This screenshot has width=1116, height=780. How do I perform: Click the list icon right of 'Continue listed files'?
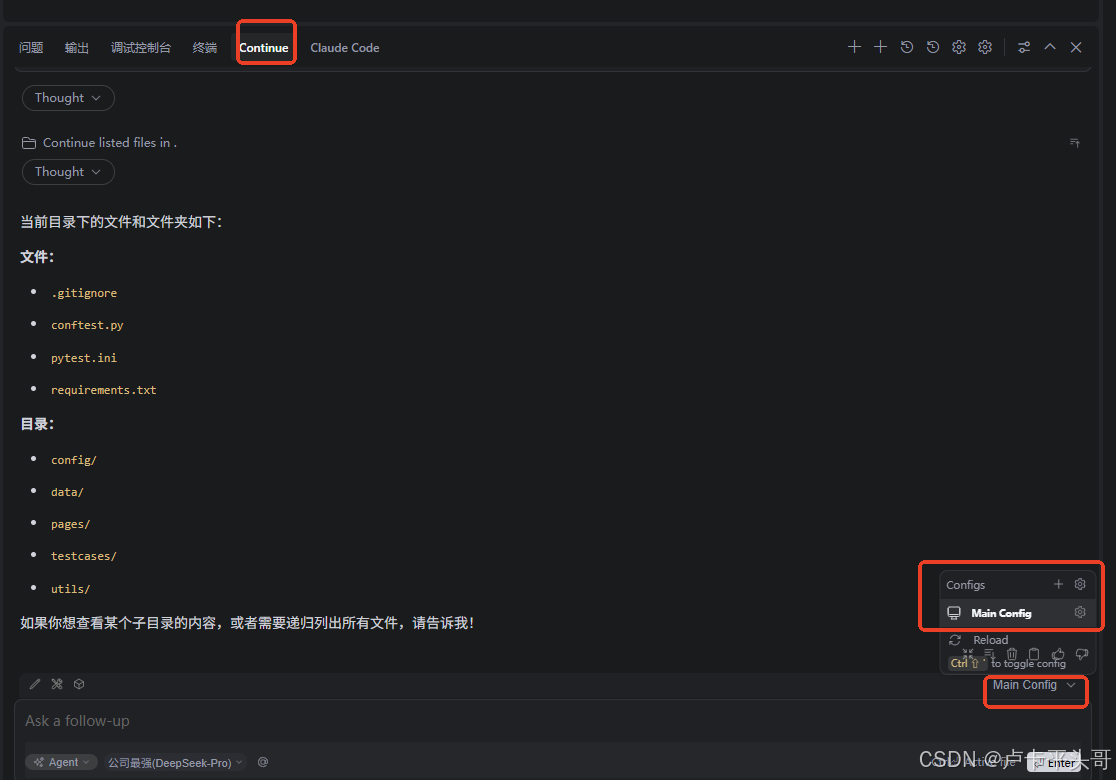tap(1075, 143)
